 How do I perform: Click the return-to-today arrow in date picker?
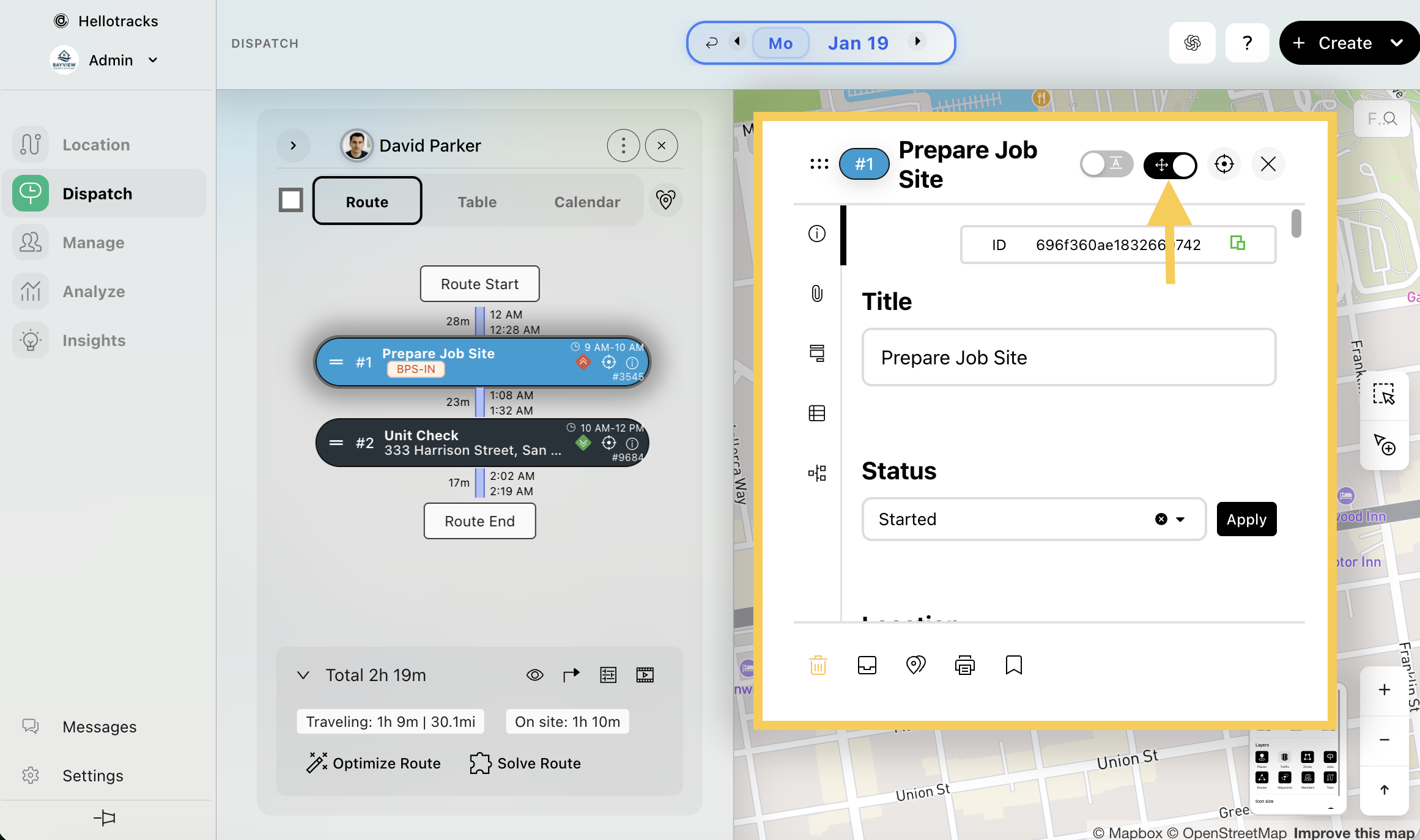pos(711,43)
